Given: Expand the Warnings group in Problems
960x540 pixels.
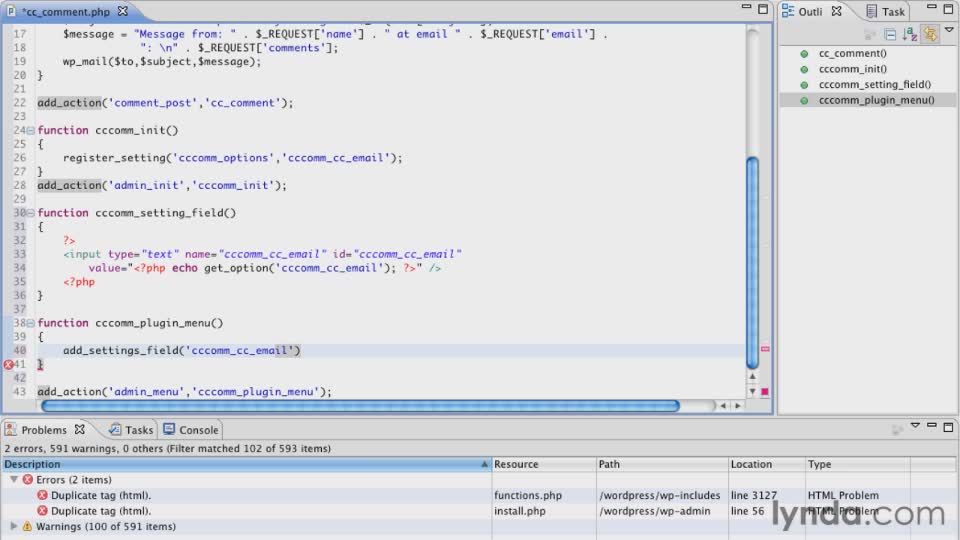Looking at the screenshot, I should point(14,526).
